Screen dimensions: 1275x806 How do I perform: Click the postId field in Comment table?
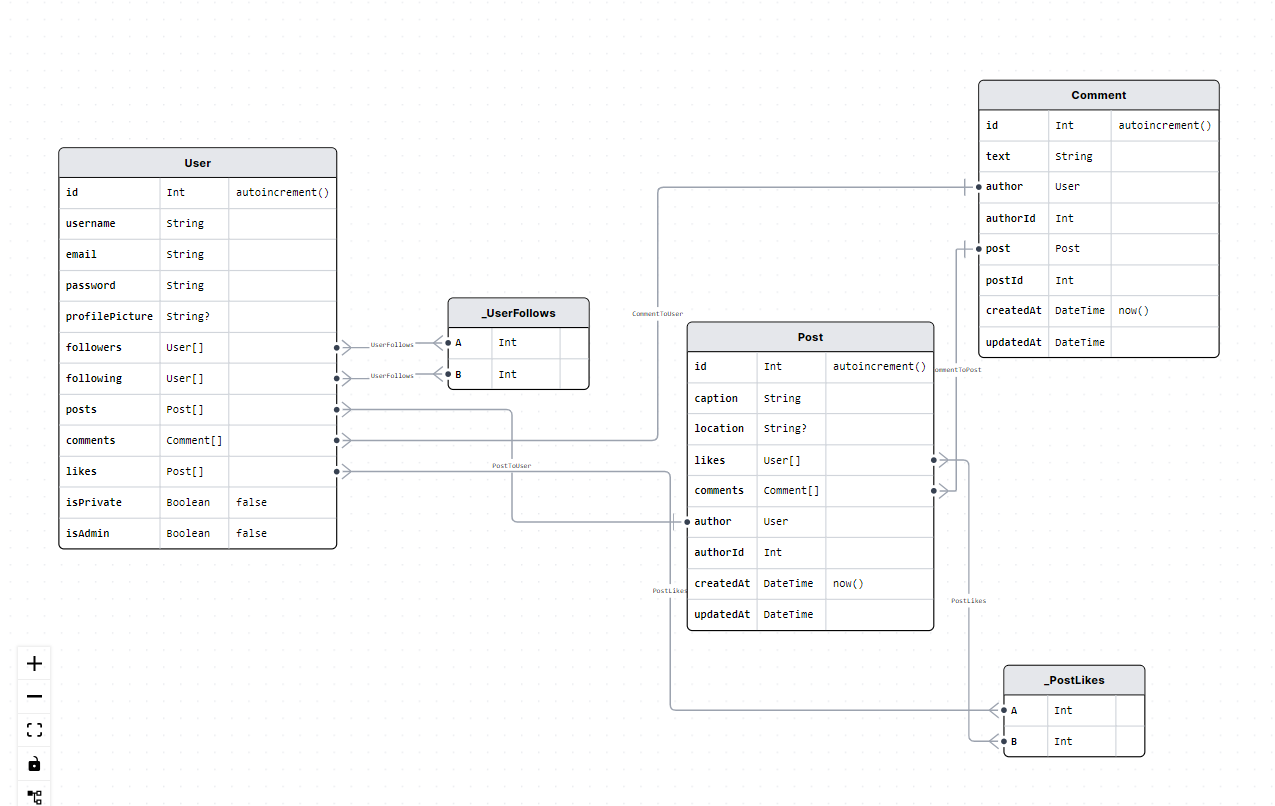coord(1004,280)
